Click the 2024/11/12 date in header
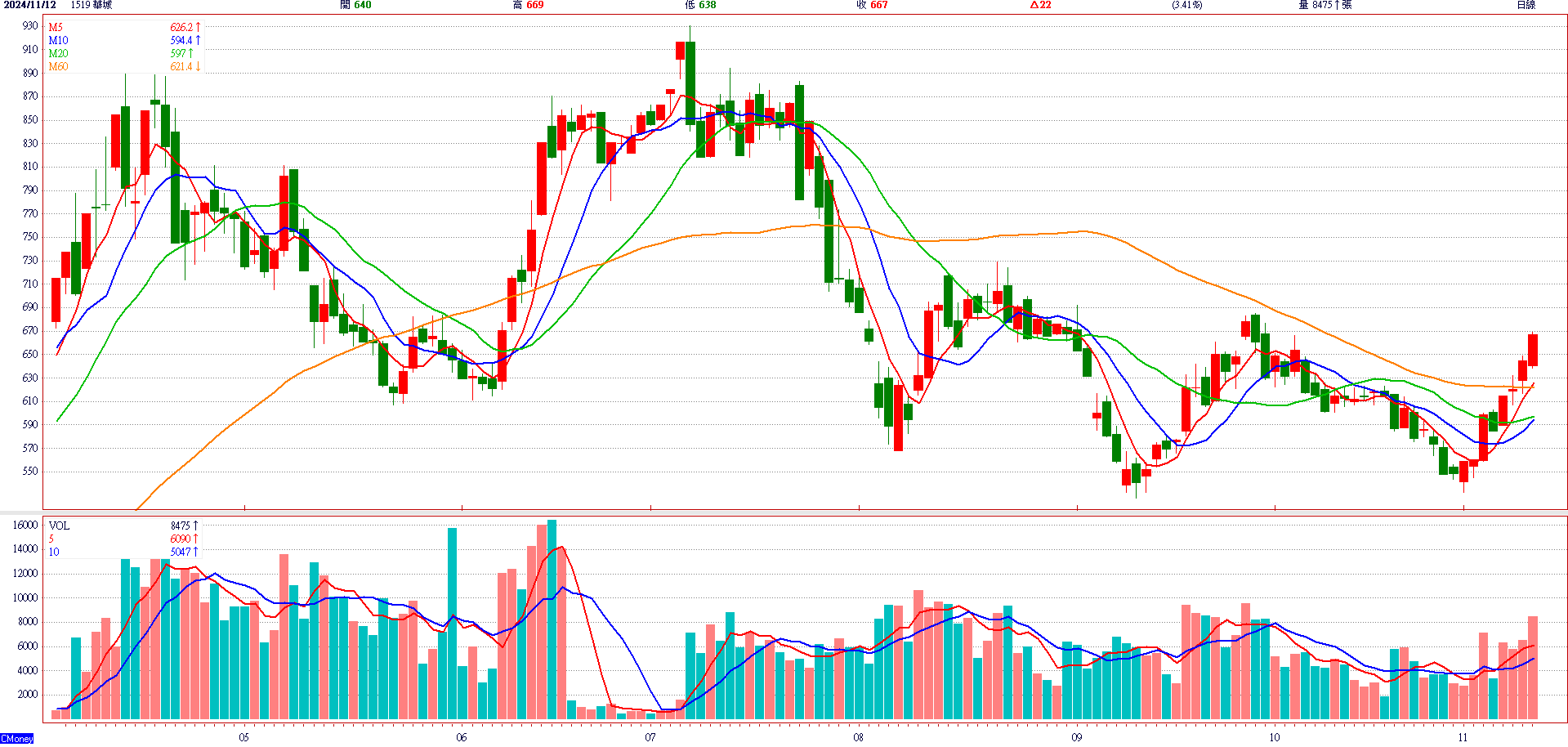The width and height of the screenshot is (1568, 747). (30, 5)
